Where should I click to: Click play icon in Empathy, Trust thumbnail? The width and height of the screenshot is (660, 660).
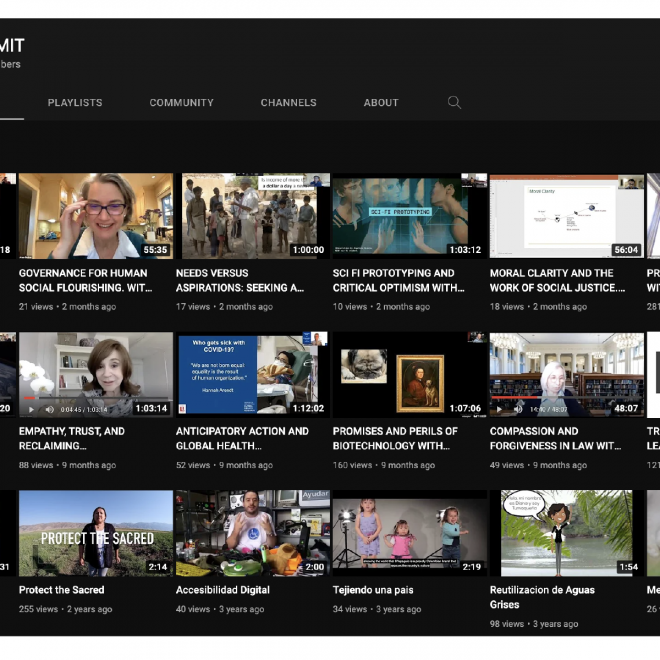pyautogui.click(x=31, y=409)
